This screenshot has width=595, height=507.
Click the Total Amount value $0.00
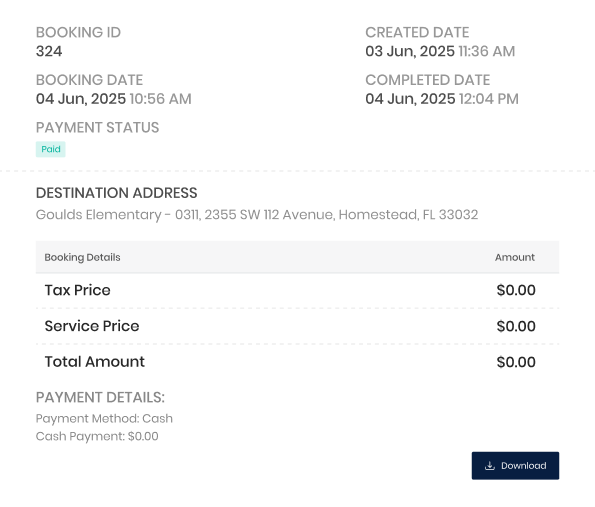coord(516,362)
